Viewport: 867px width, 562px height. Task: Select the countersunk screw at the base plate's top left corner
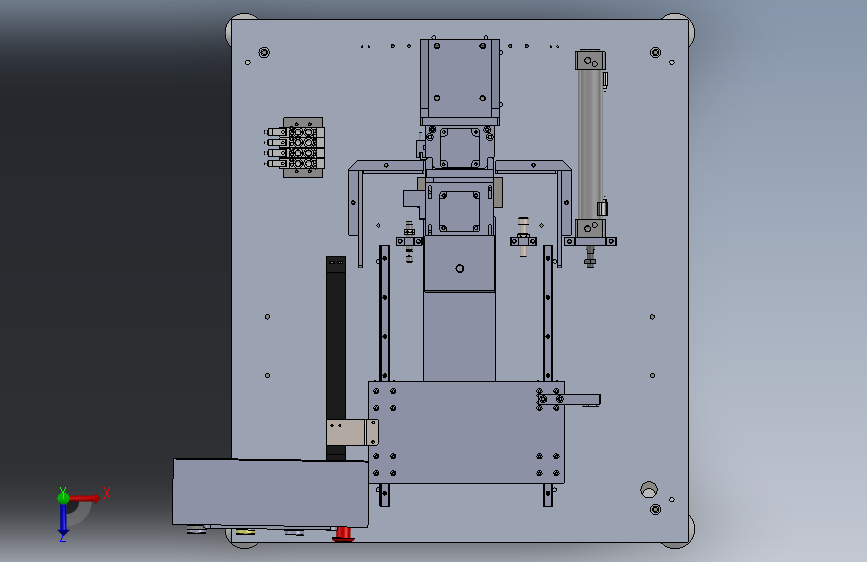(x=264, y=53)
